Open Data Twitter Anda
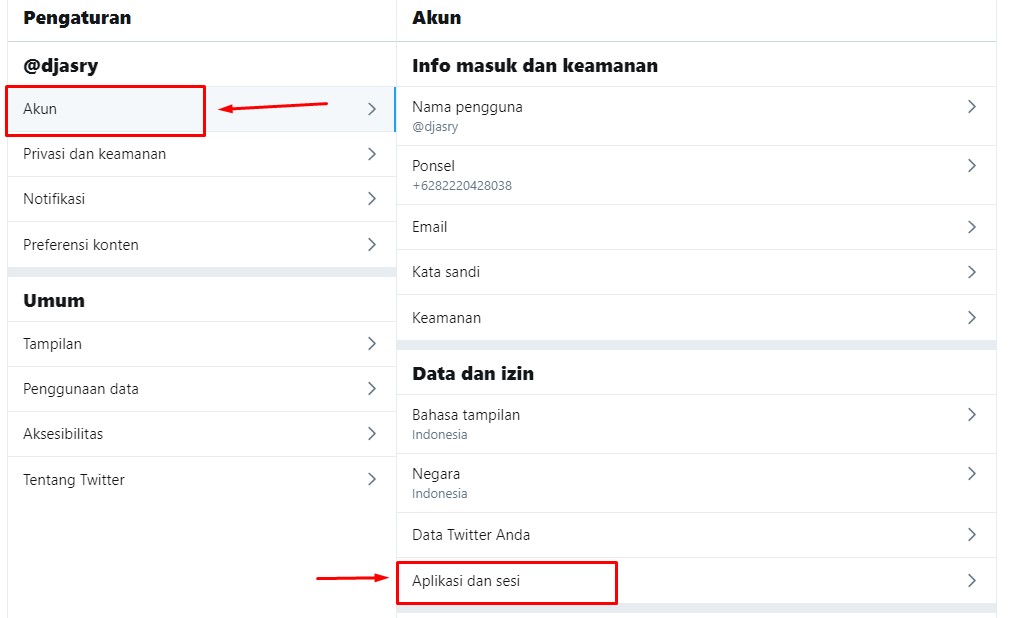The height and width of the screenshot is (618, 1019). 471,535
